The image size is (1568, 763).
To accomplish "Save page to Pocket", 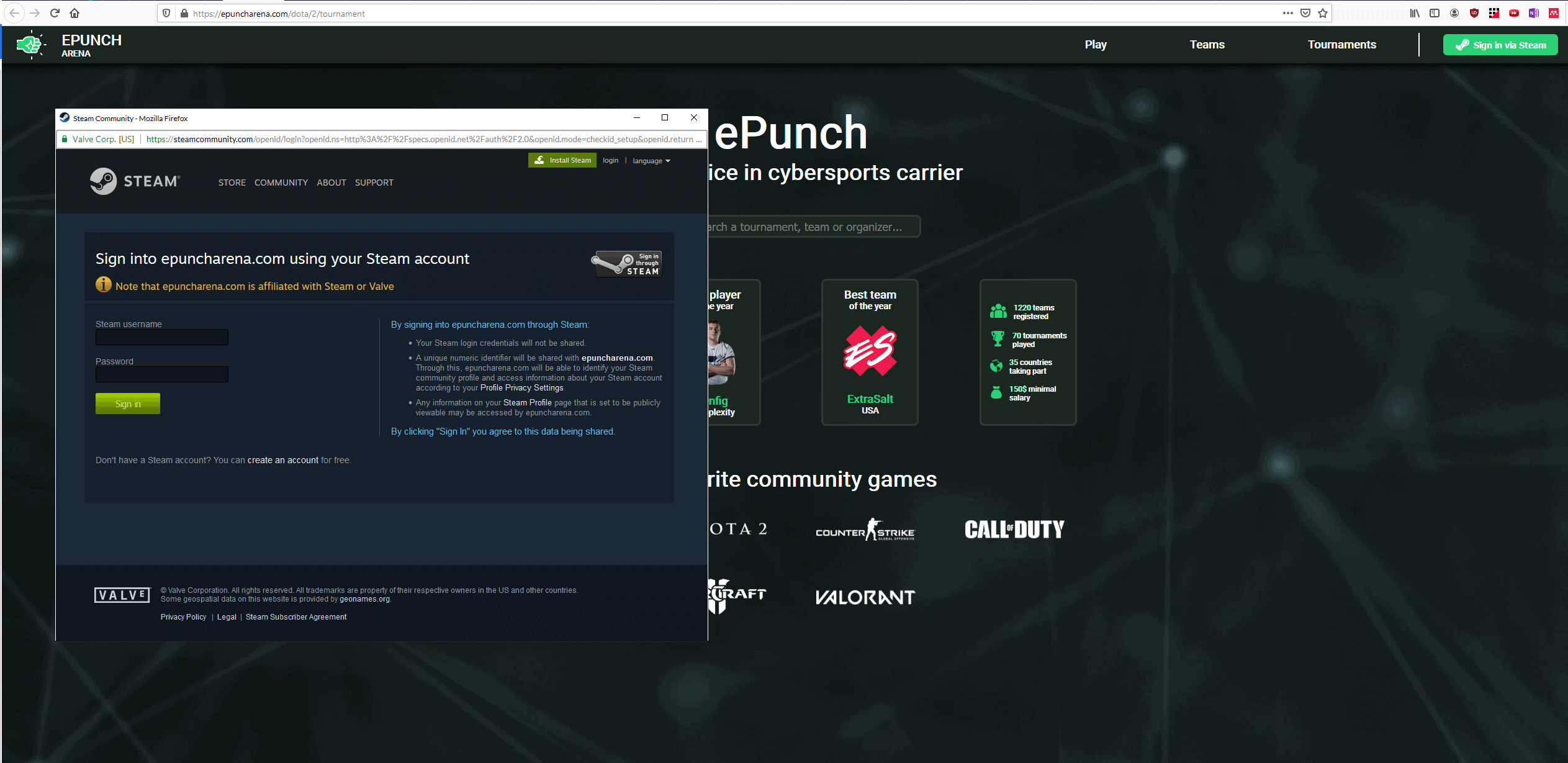I will (x=1305, y=13).
